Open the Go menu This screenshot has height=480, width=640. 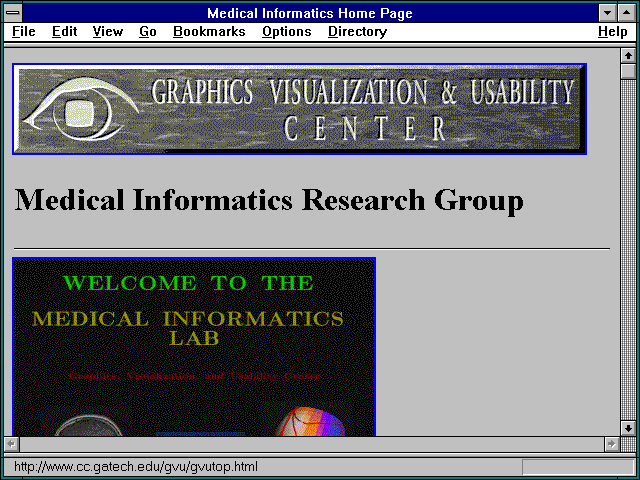click(x=148, y=32)
